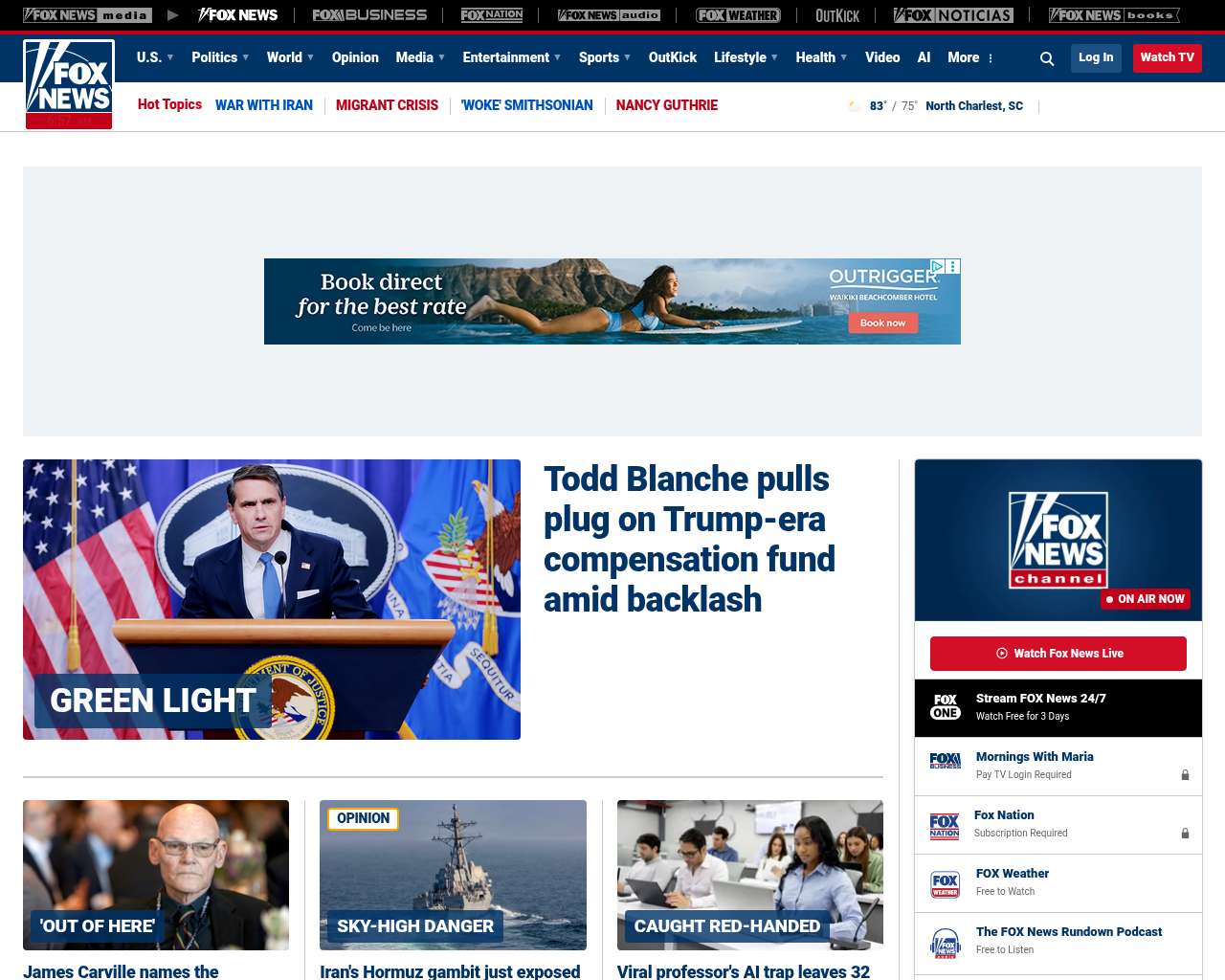The width and height of the screenshot is (1225, 980).
Task: Click North Charleston, SC weather location
Action: tap(974, 106)
